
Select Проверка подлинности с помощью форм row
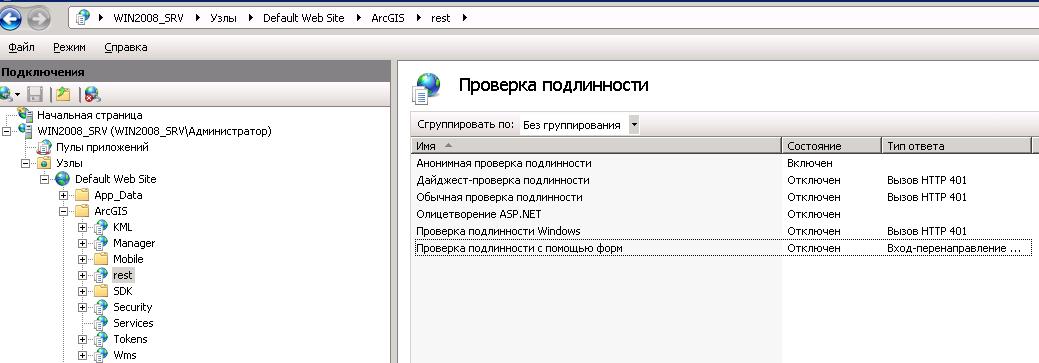723,248
